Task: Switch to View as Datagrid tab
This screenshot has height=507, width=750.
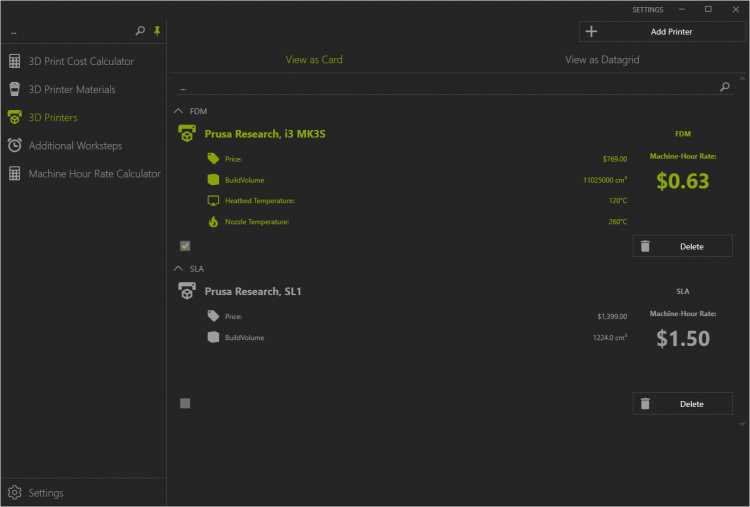Action: (x=601, y=60)
